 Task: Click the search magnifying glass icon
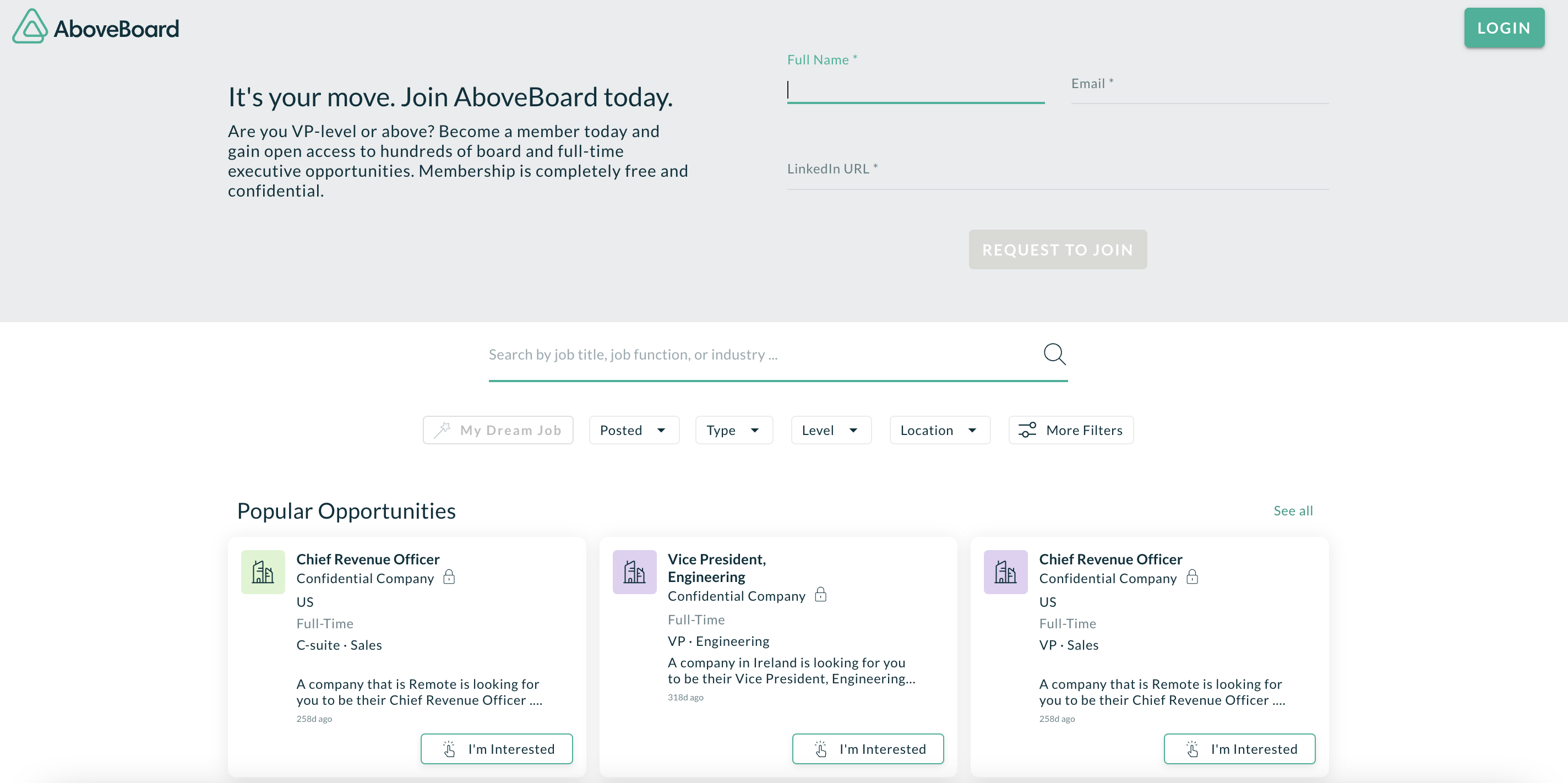pyautogui.click(x=1054, y=354)
